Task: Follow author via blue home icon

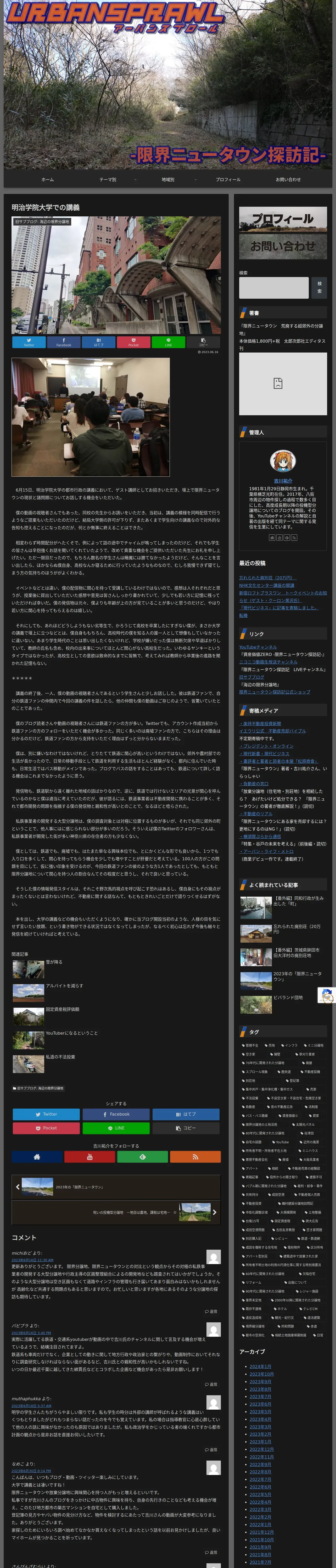Action: [37, 1157]
